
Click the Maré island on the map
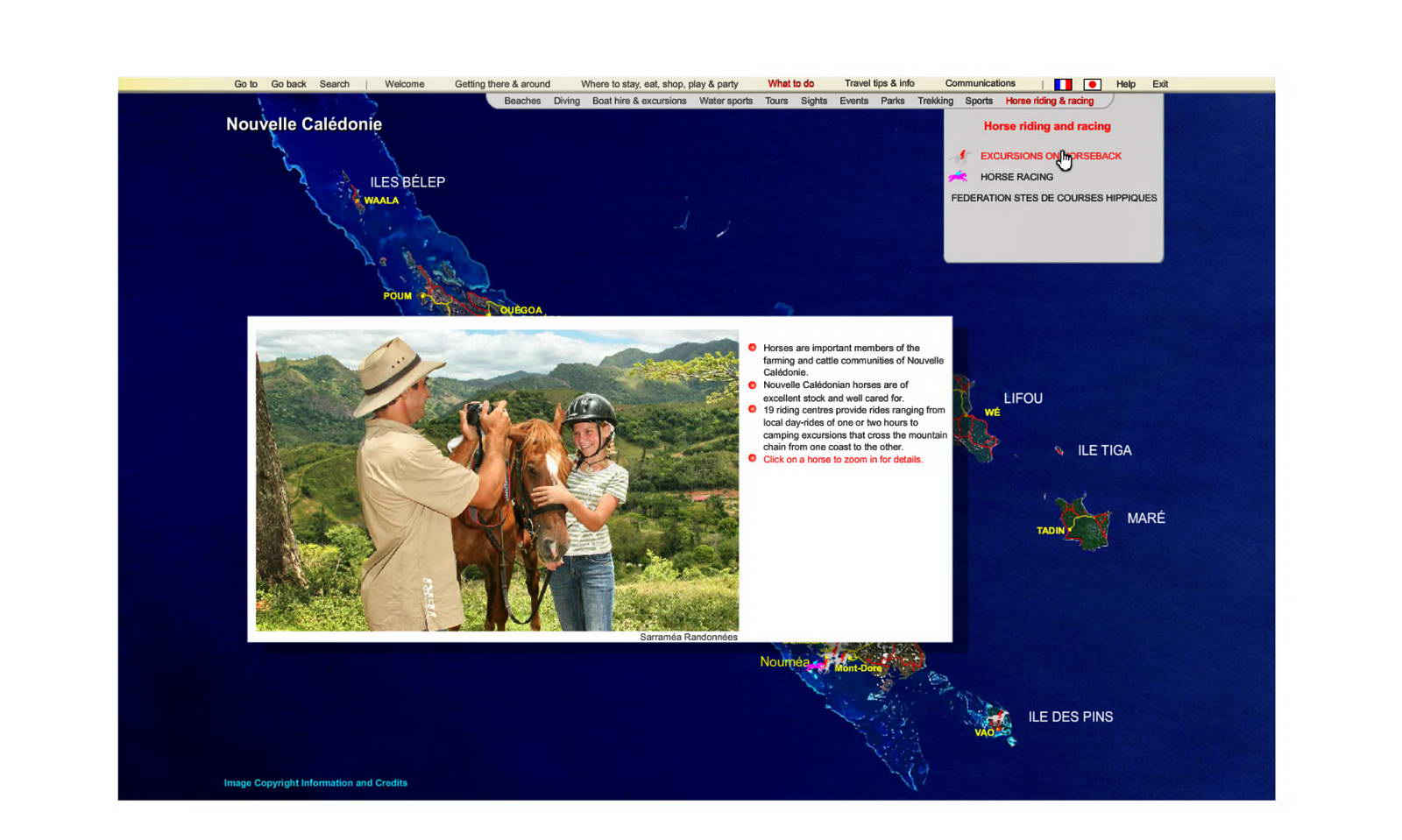click(1085, 523)
